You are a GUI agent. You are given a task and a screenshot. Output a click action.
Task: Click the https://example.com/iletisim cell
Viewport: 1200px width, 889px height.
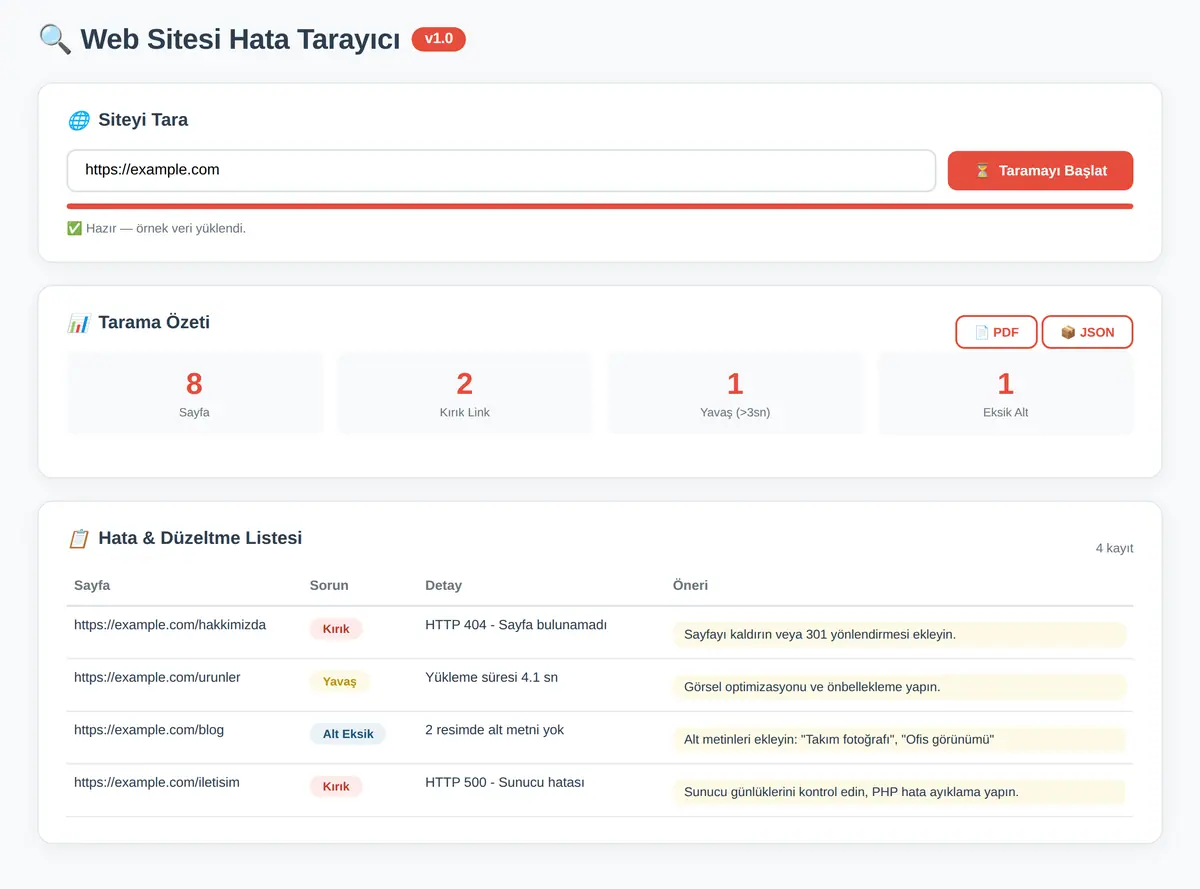point(157,782)
